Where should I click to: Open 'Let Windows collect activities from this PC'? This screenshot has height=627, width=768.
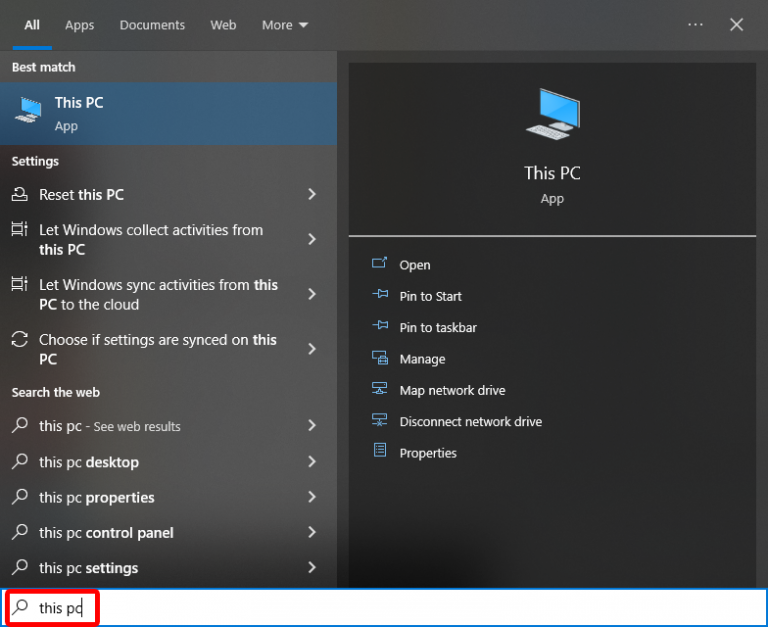pyautogui.click(x=168, y=240)
